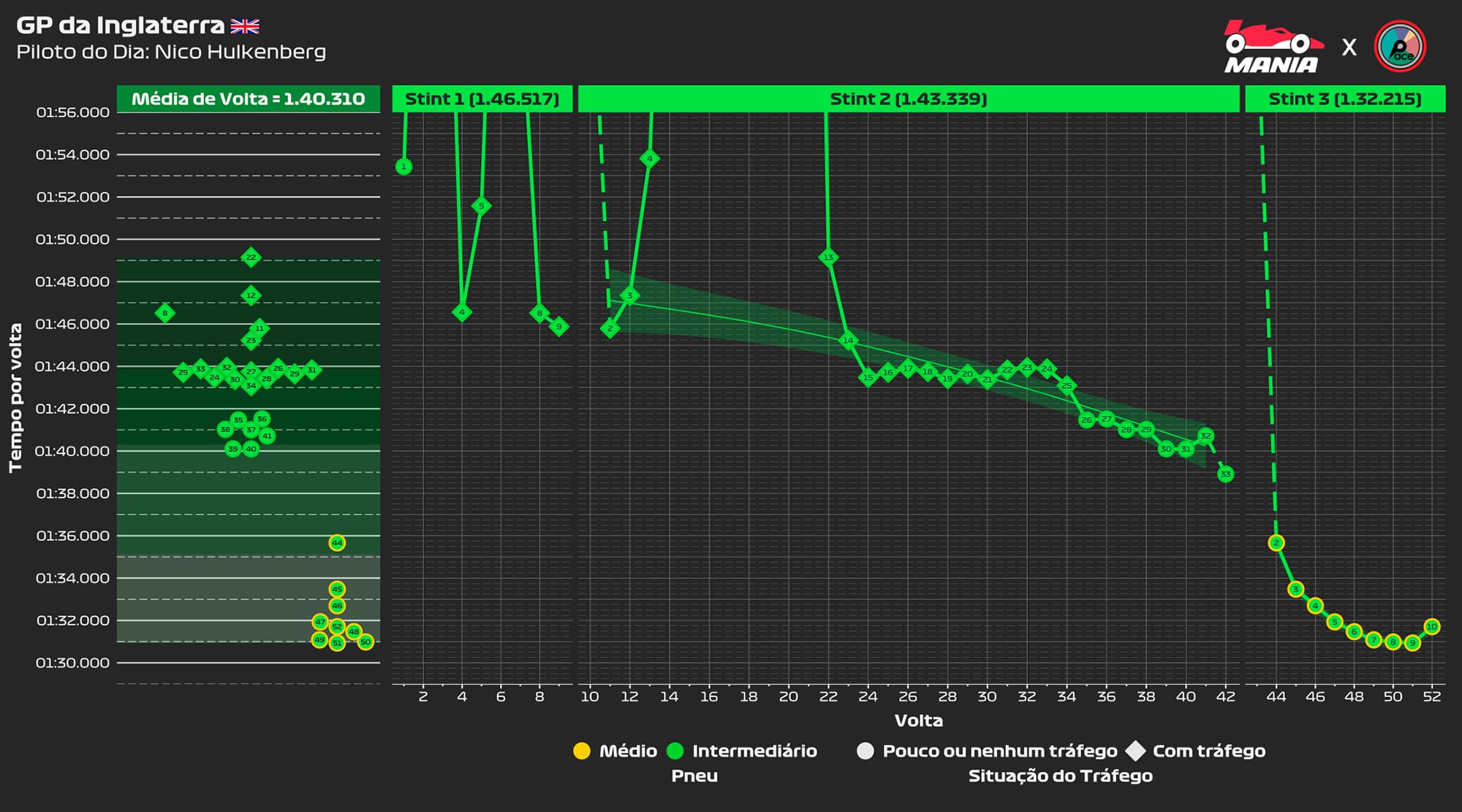
Task: Click the Volta x-axis label
Action: pyautogui.click(x=918, y=721)
